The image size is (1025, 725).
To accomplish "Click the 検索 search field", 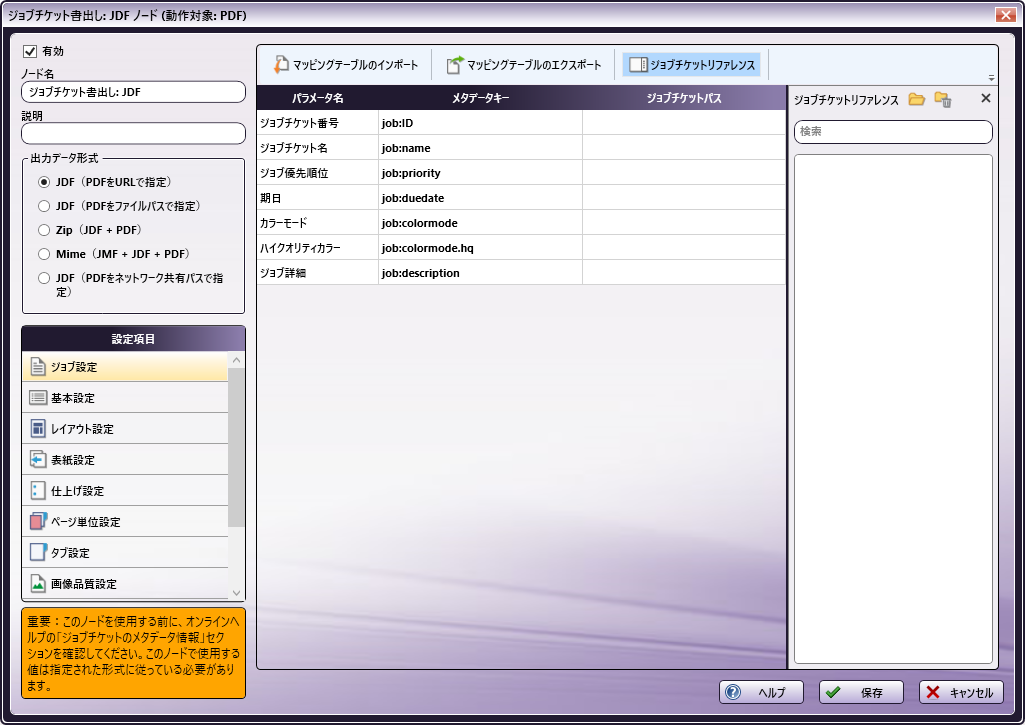I will coord(893,131).
